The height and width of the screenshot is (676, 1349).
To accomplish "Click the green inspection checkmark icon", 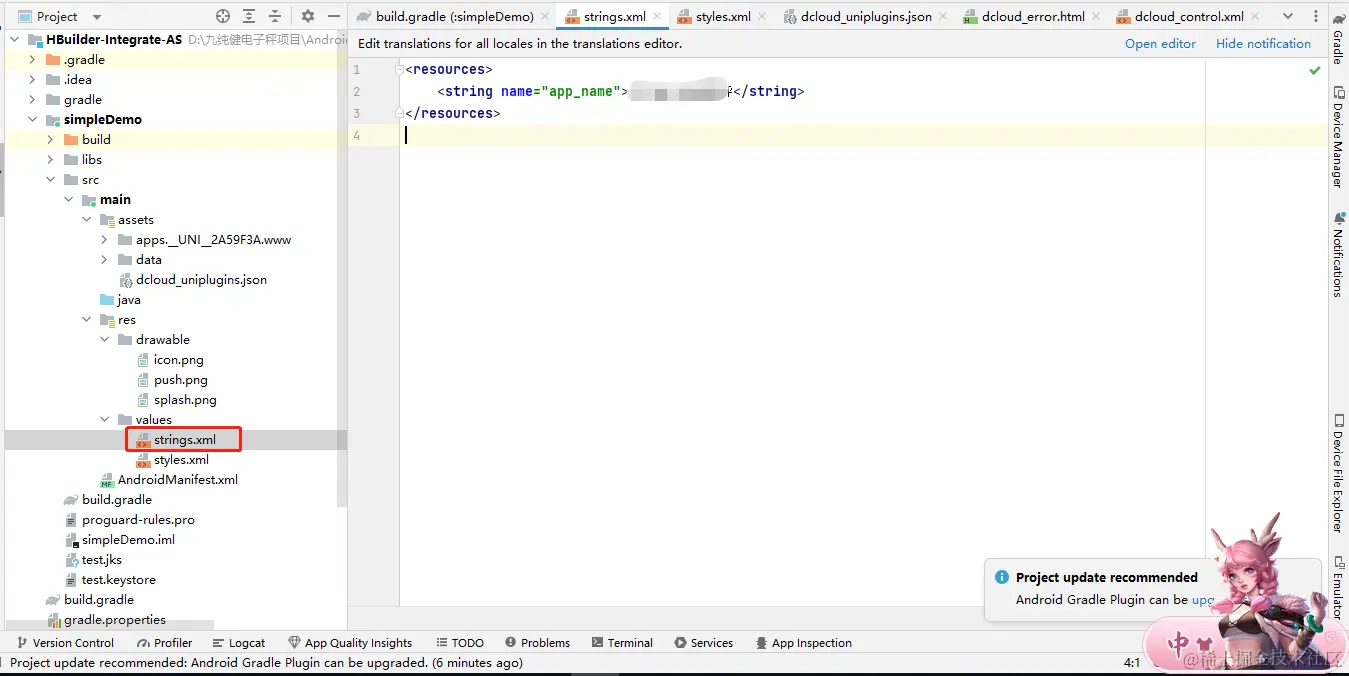I will pos(1315,71).
